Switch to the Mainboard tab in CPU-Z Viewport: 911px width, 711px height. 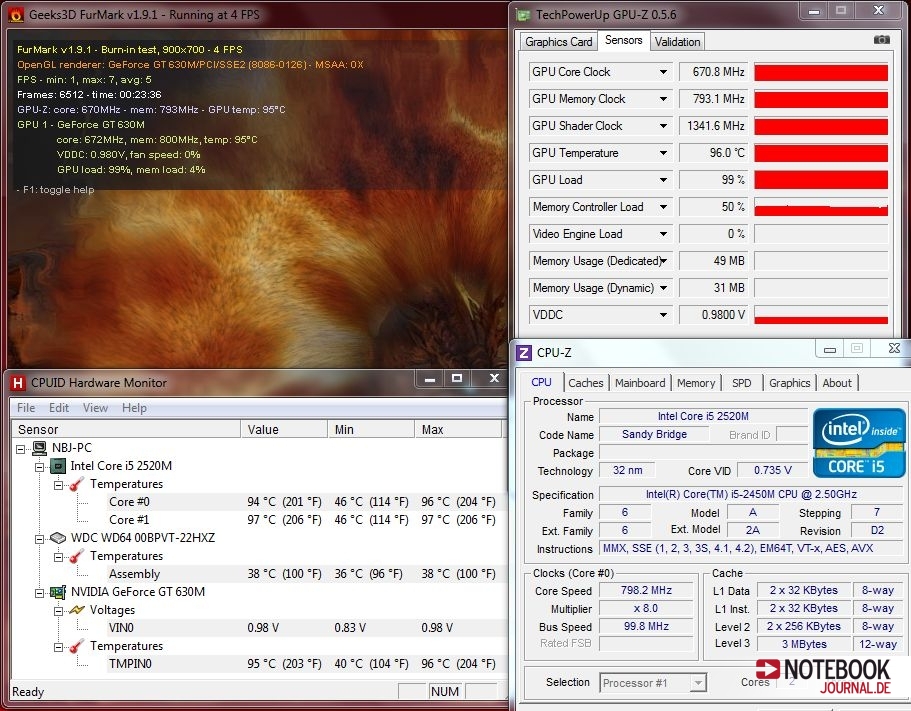click(640, 383)
